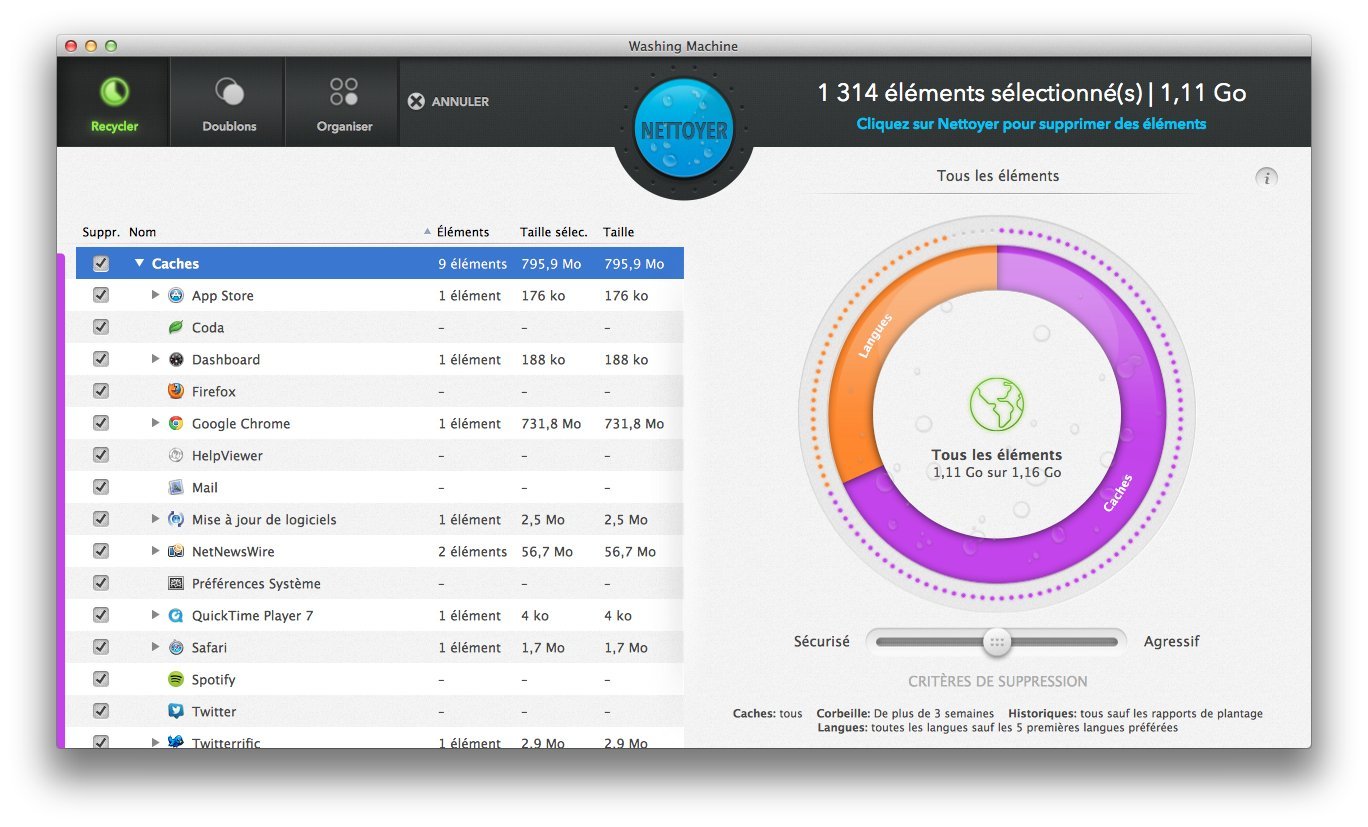
Task: Click the Cliquez sur Nettoyer hint text
Action: coord(1032,124)
